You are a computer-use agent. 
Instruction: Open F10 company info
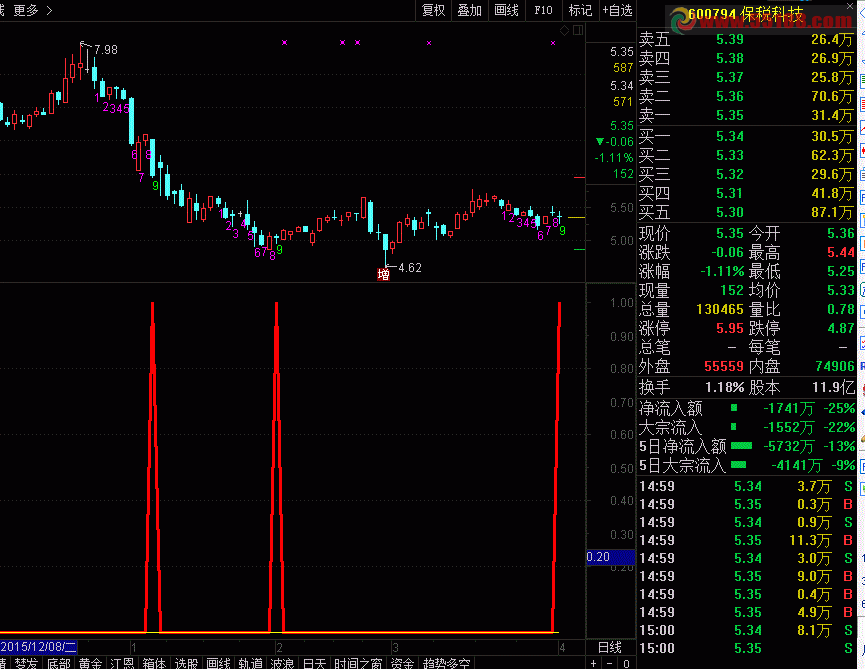(x=543, y=10)
